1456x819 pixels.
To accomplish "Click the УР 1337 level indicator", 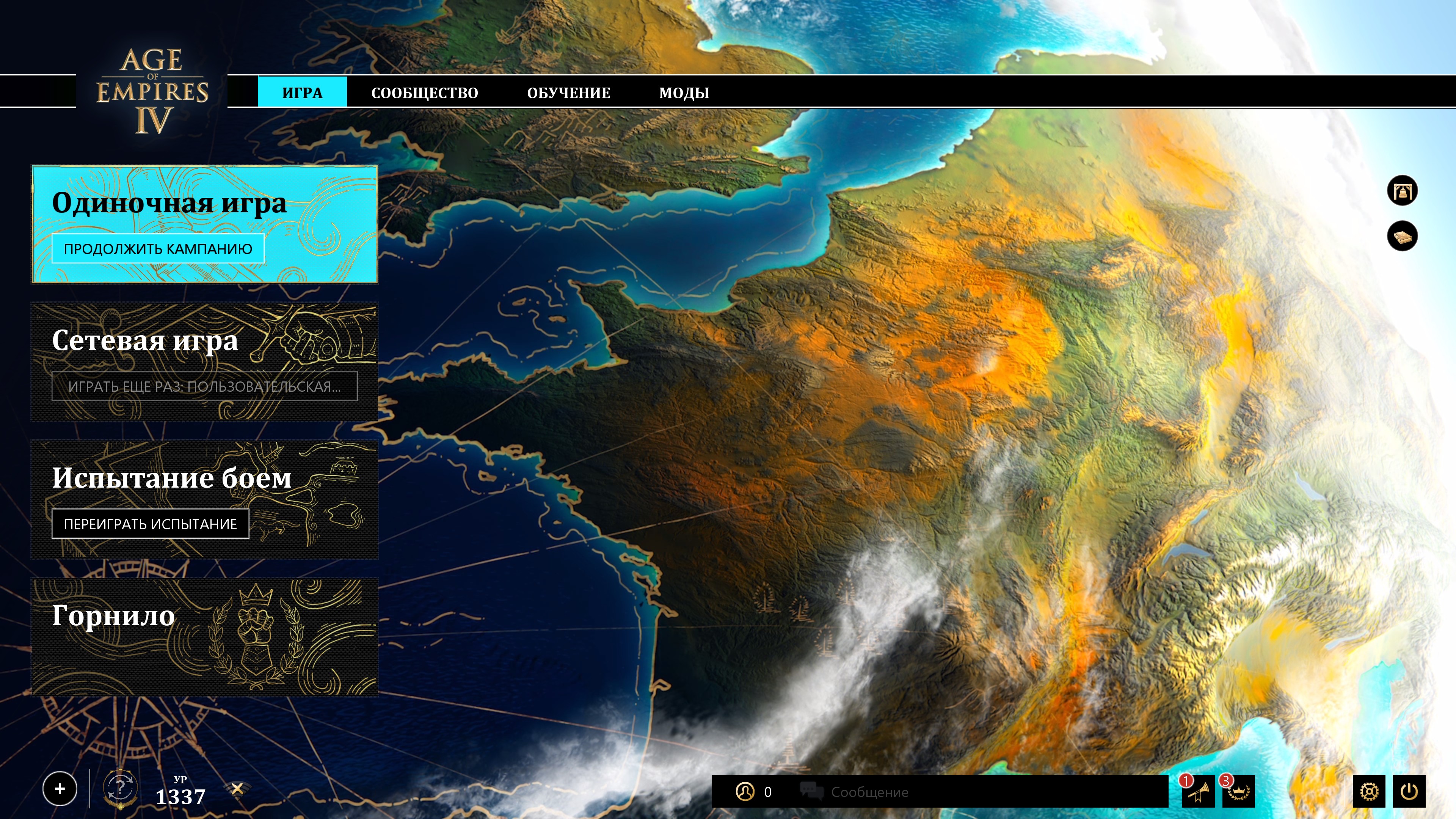I will [x=180, y=792].
